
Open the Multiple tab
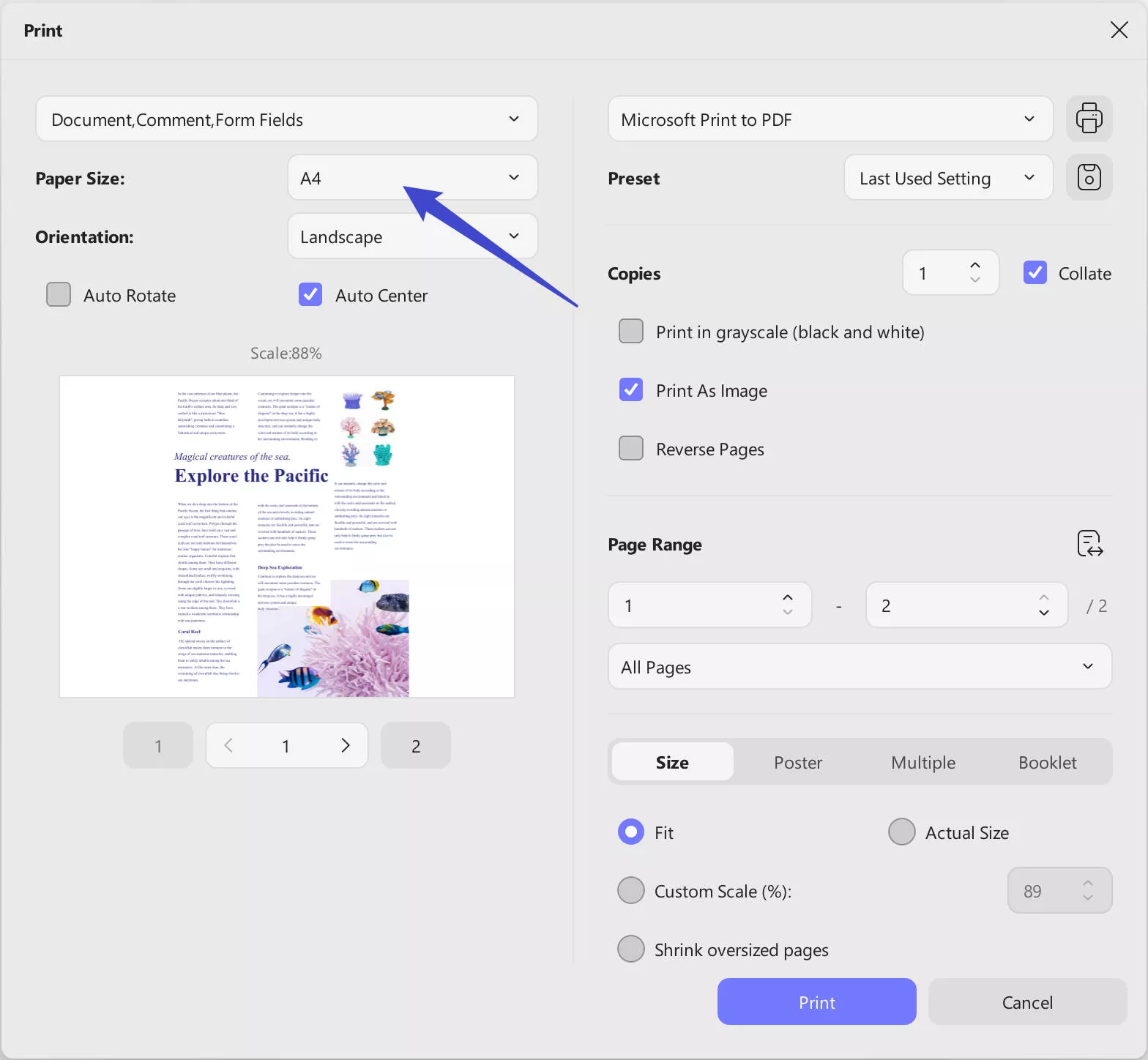coord(923,761)
